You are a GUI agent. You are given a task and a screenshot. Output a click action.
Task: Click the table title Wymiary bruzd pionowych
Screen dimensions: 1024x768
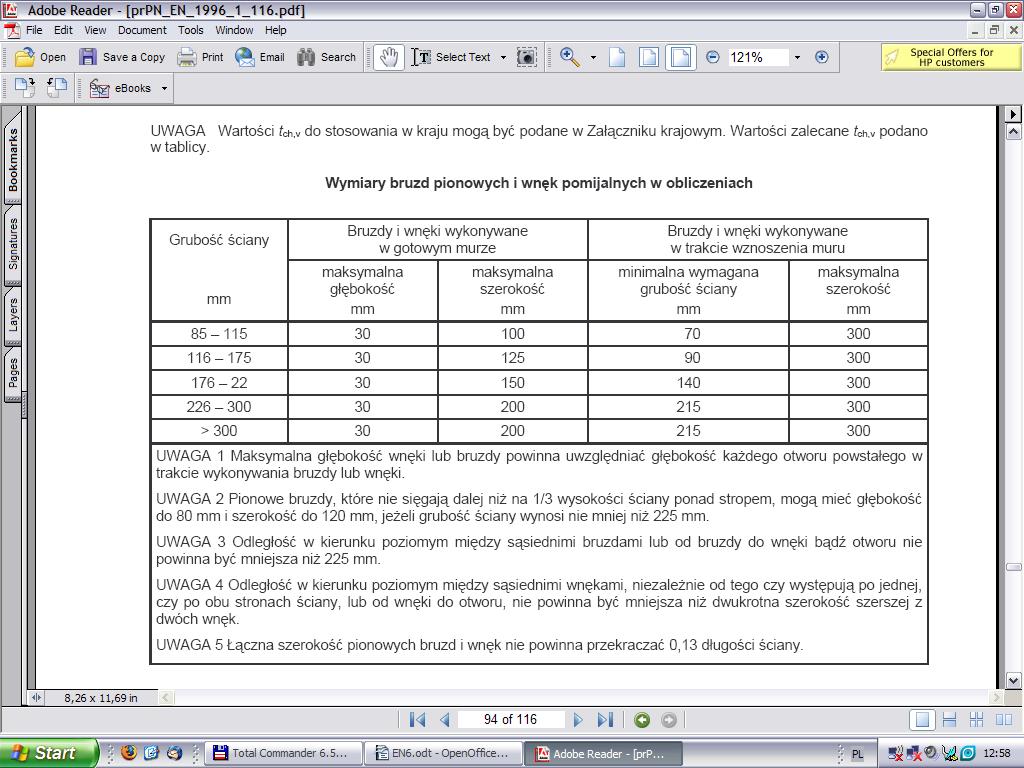coord(539,183)
